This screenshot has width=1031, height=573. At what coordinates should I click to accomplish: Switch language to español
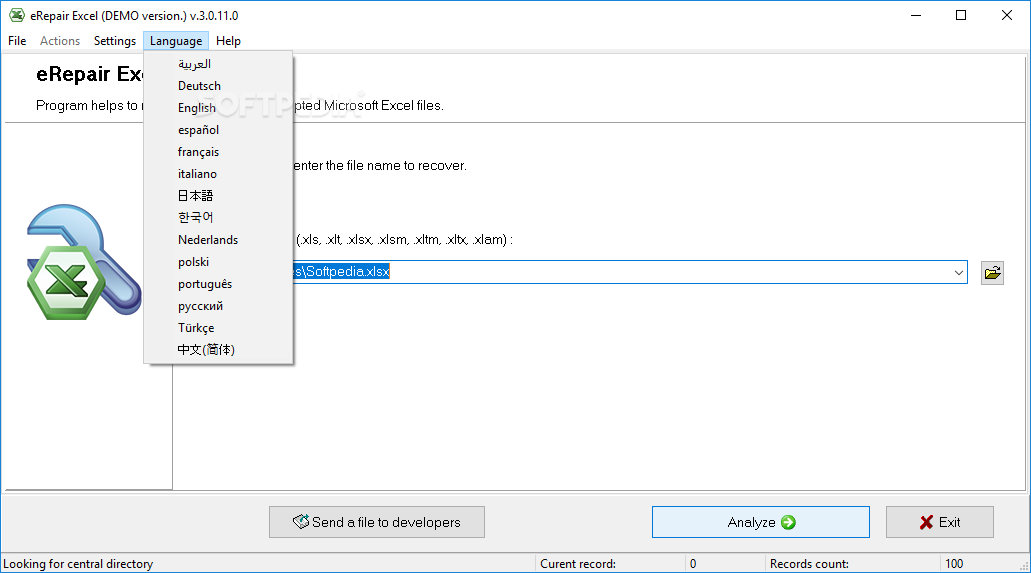tap(218, 130)
